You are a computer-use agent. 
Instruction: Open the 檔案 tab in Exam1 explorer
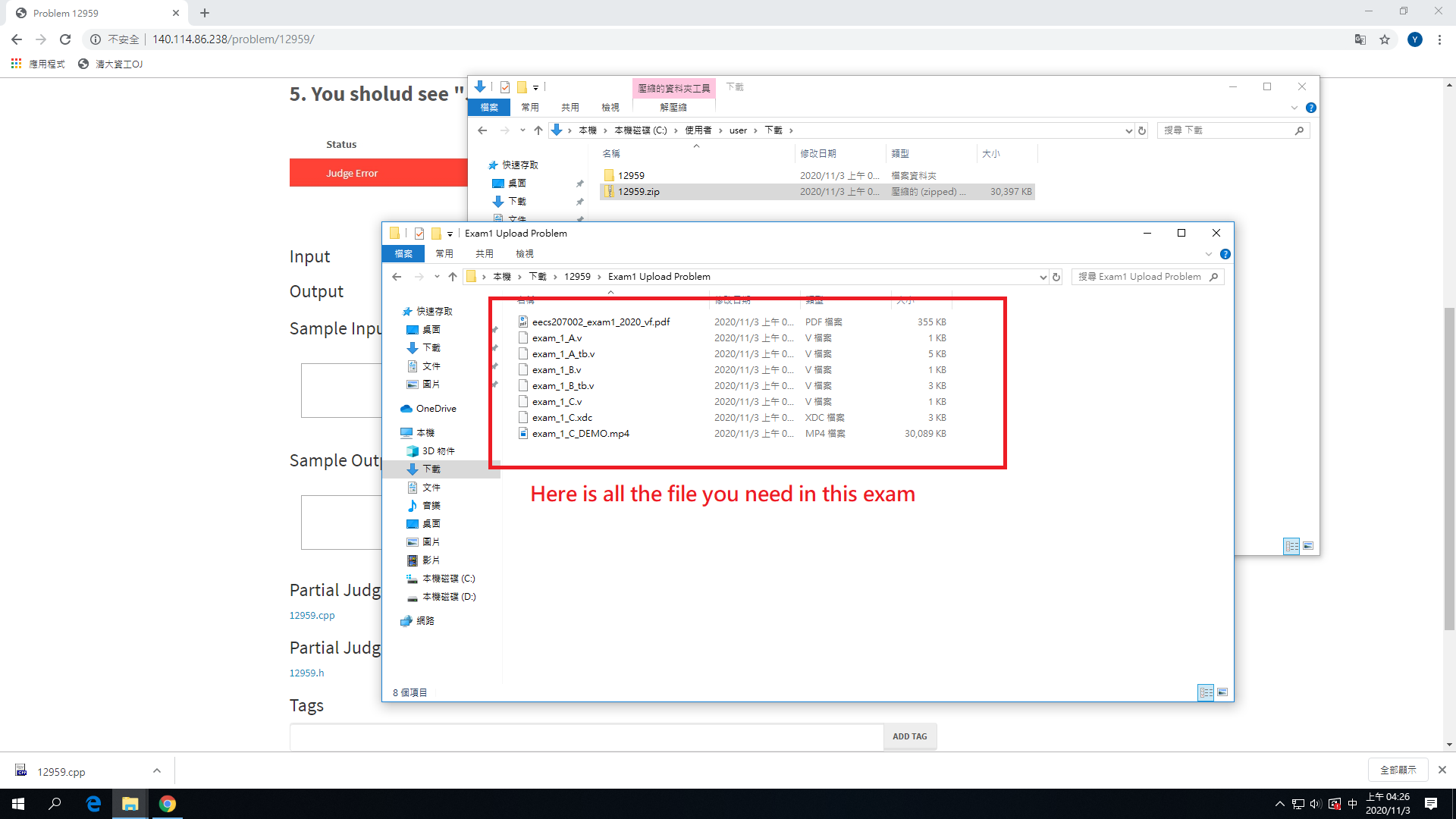click(403, 254)
